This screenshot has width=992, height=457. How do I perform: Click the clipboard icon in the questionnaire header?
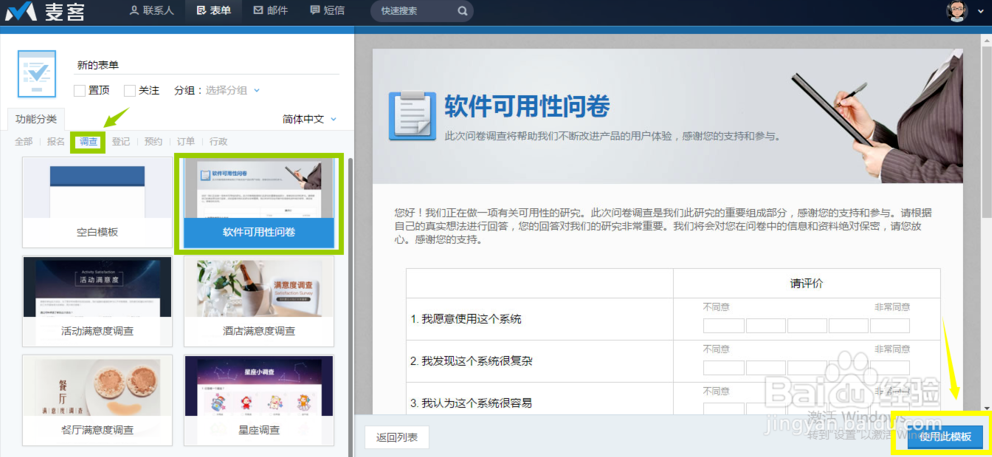(x=411, y=114)
